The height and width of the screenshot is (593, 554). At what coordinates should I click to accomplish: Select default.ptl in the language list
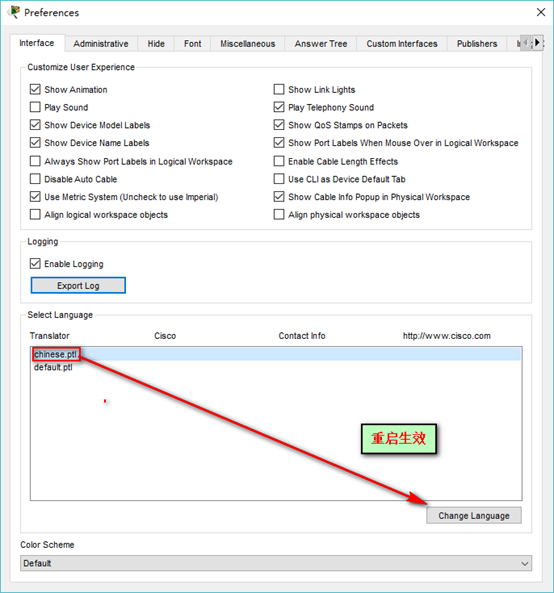(276, 368)
